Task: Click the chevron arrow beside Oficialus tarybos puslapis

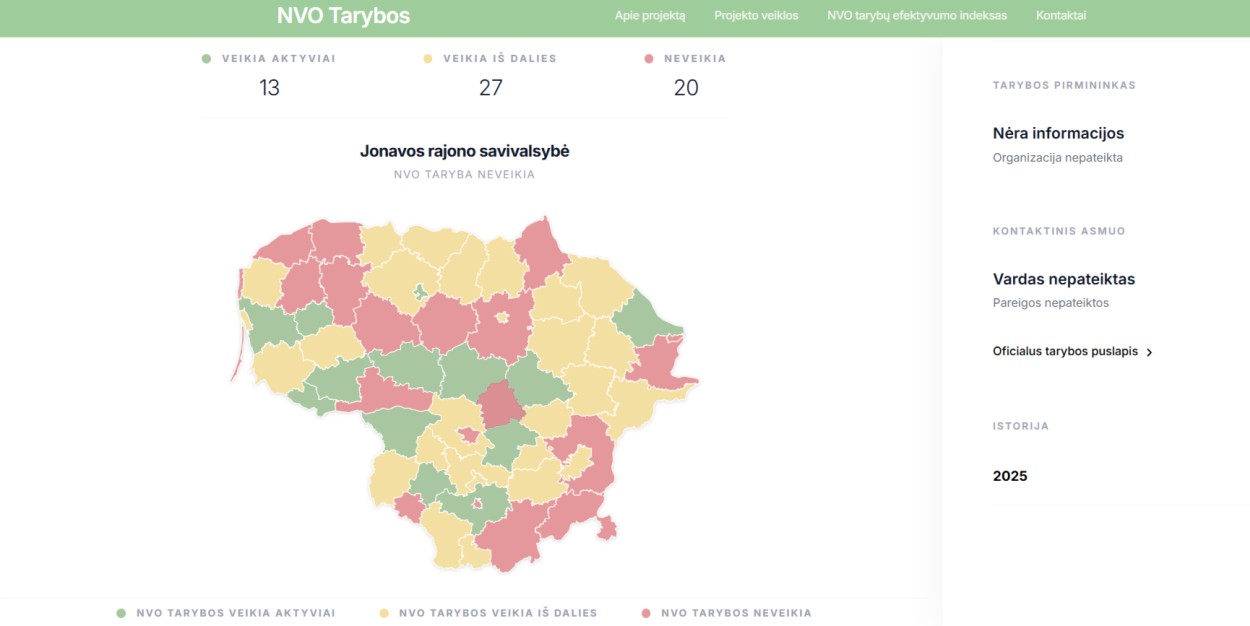Action: (1149, 353)
